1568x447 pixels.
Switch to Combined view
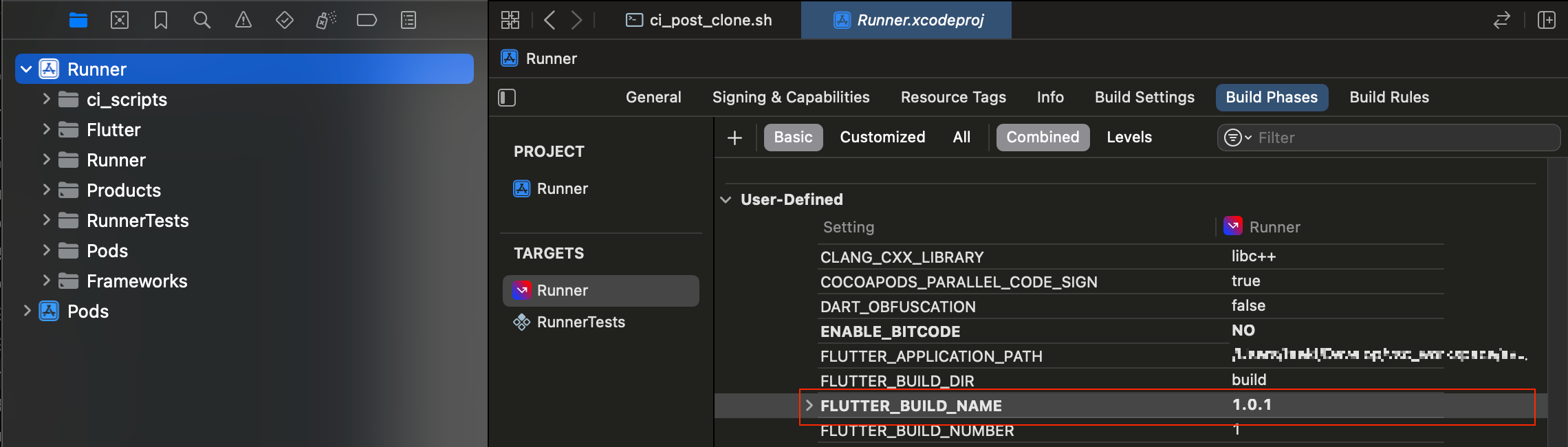(x=1043, y=138)
